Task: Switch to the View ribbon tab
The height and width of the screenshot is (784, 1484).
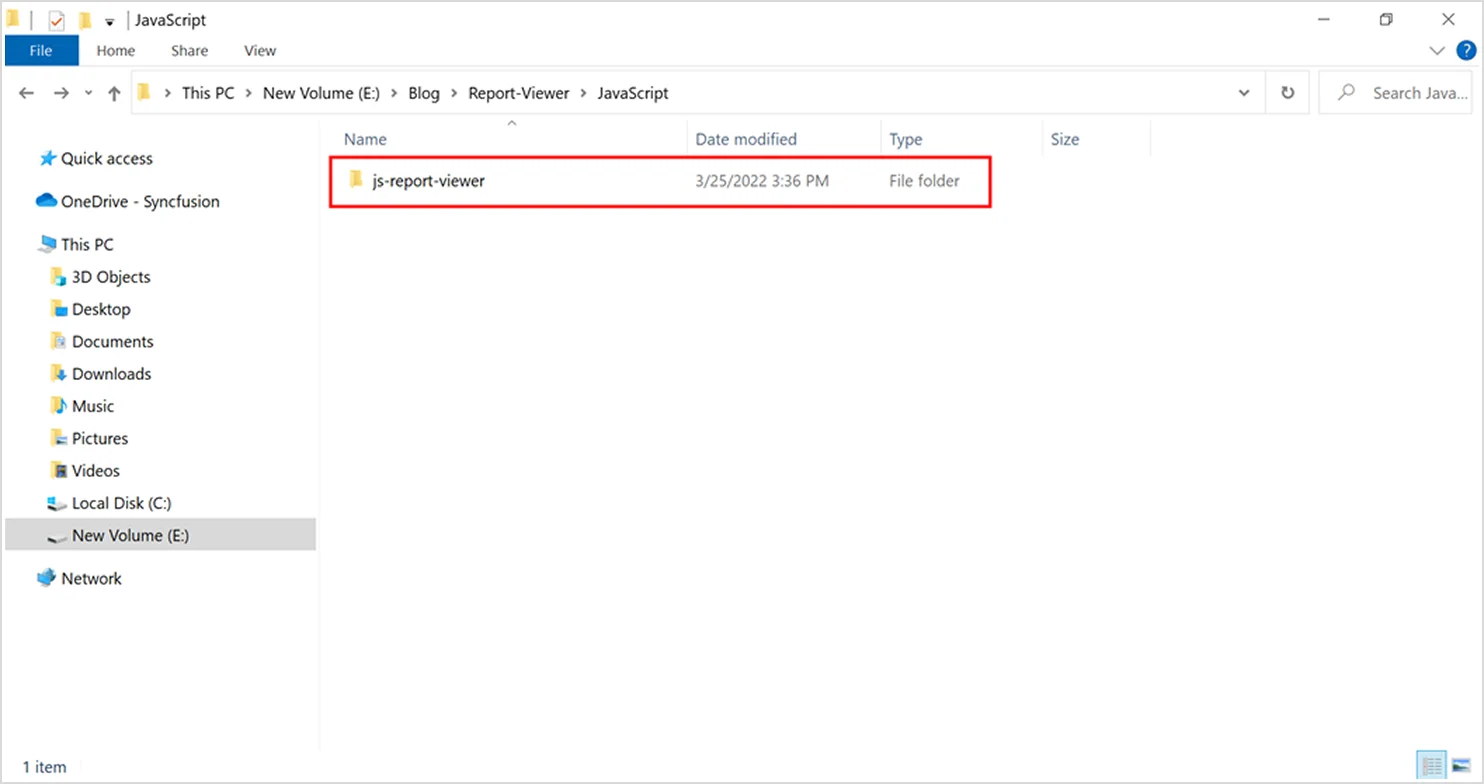Action: tap(259, 50)
